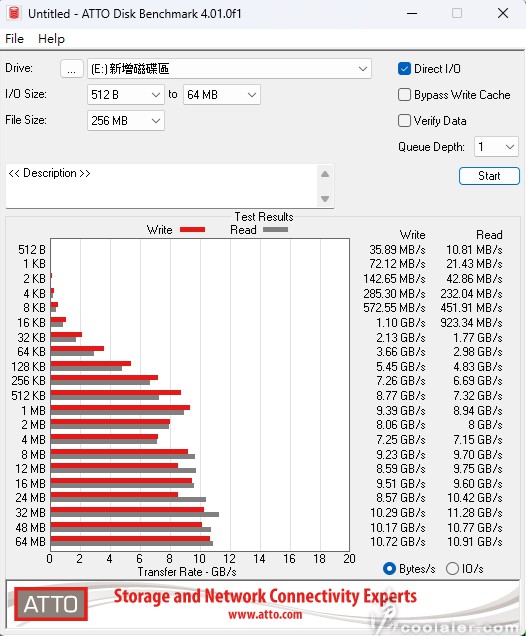526x636 pixels.
Task: Start the benchmark test
Action: (x=489, y=176)
